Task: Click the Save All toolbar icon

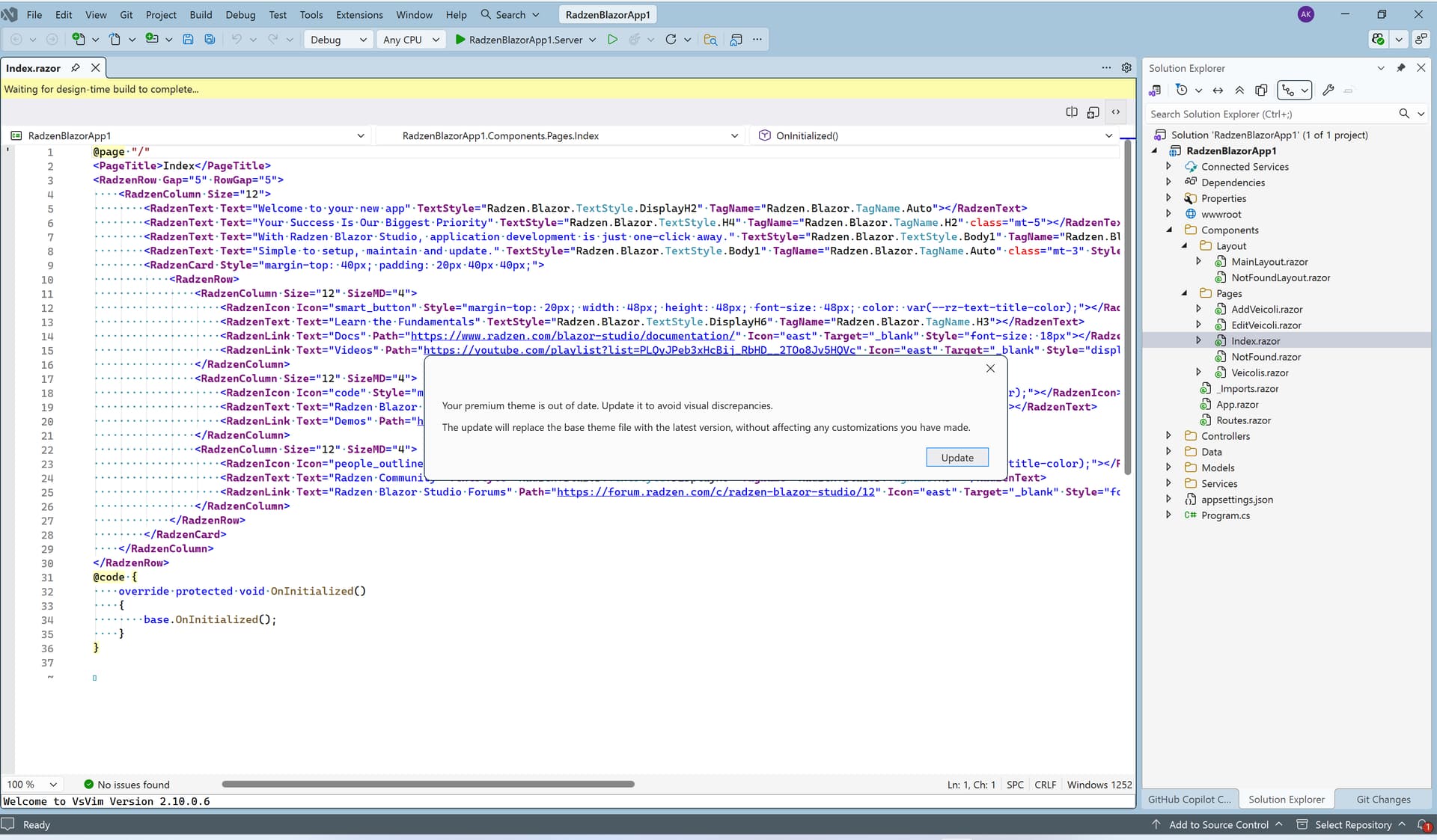Action: coord(210,40)
